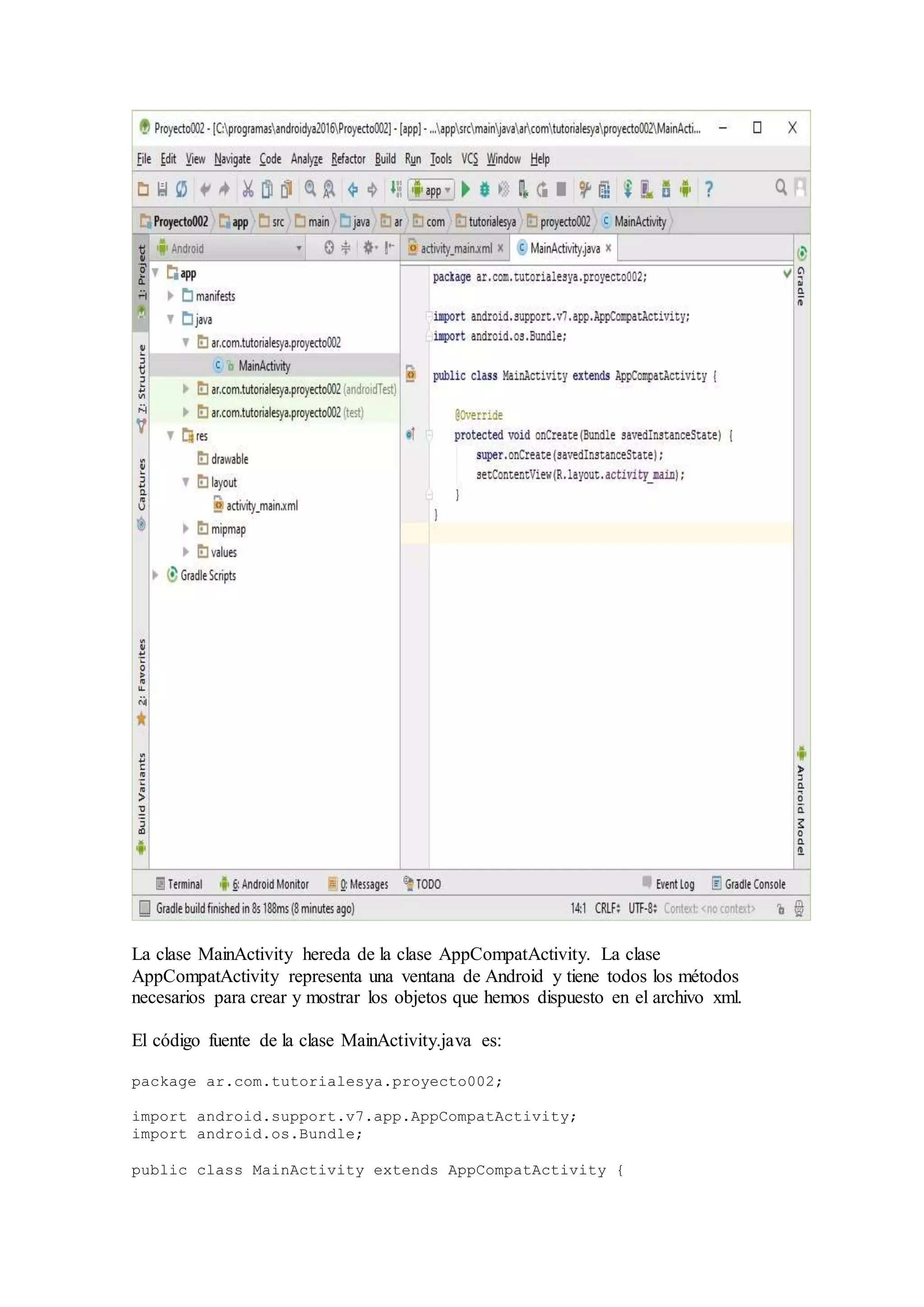Screen dimensions: 924x1307
Task: Click the Help question mark icon
Action: (x=709, y=189)
